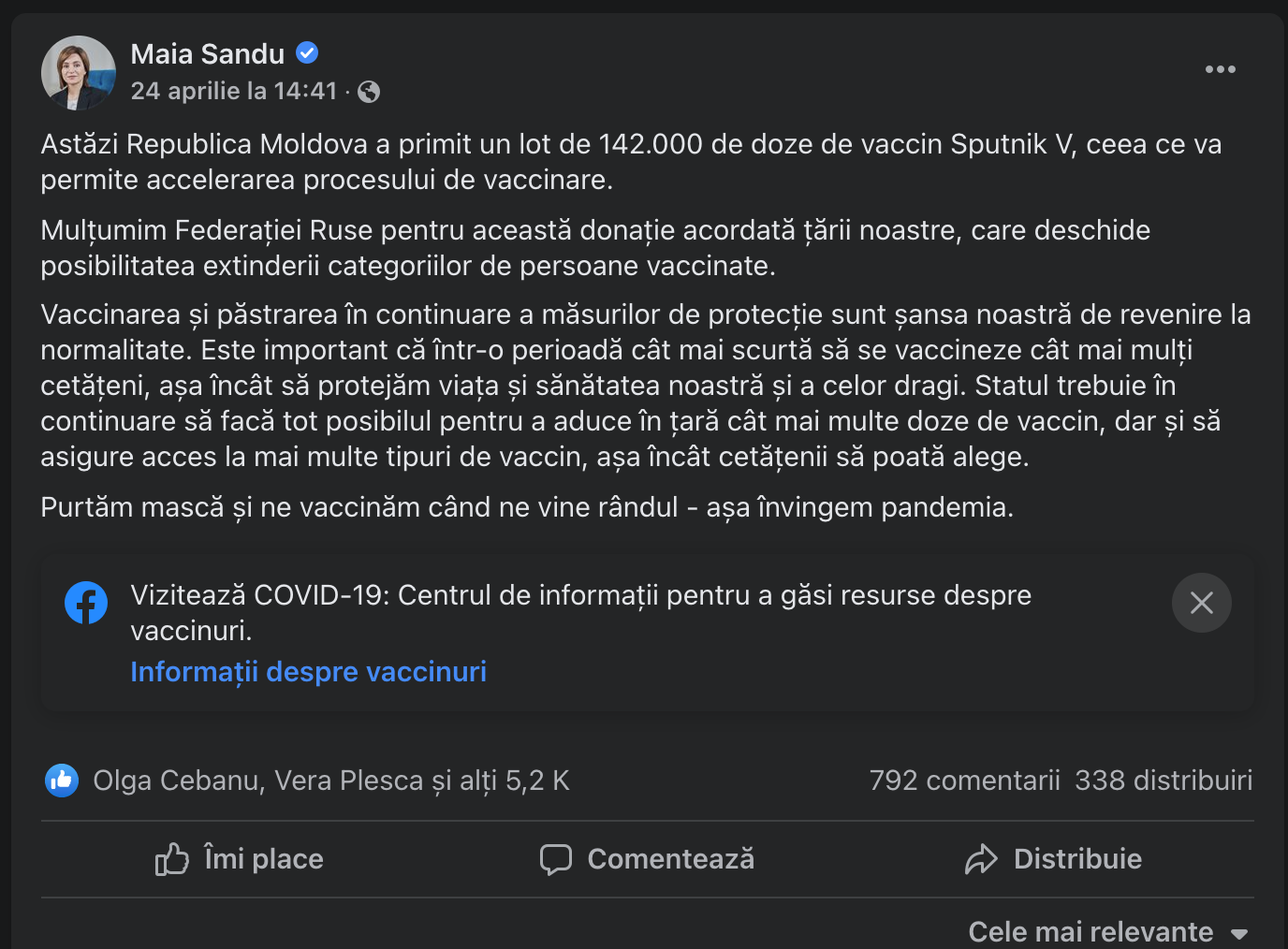1288x949 pixels.
Task: Click the share arrow icon beside Distribuie
Action: coord(981,859)
